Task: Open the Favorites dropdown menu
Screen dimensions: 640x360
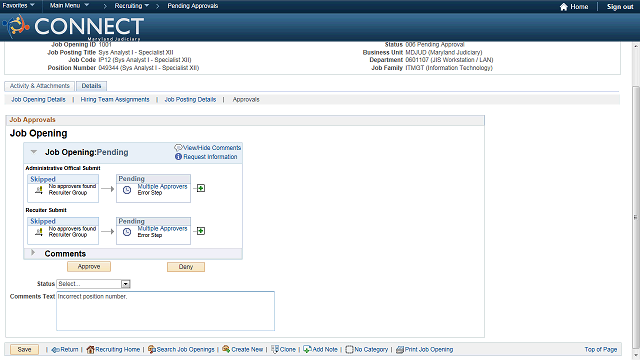Action: [19, 5]
